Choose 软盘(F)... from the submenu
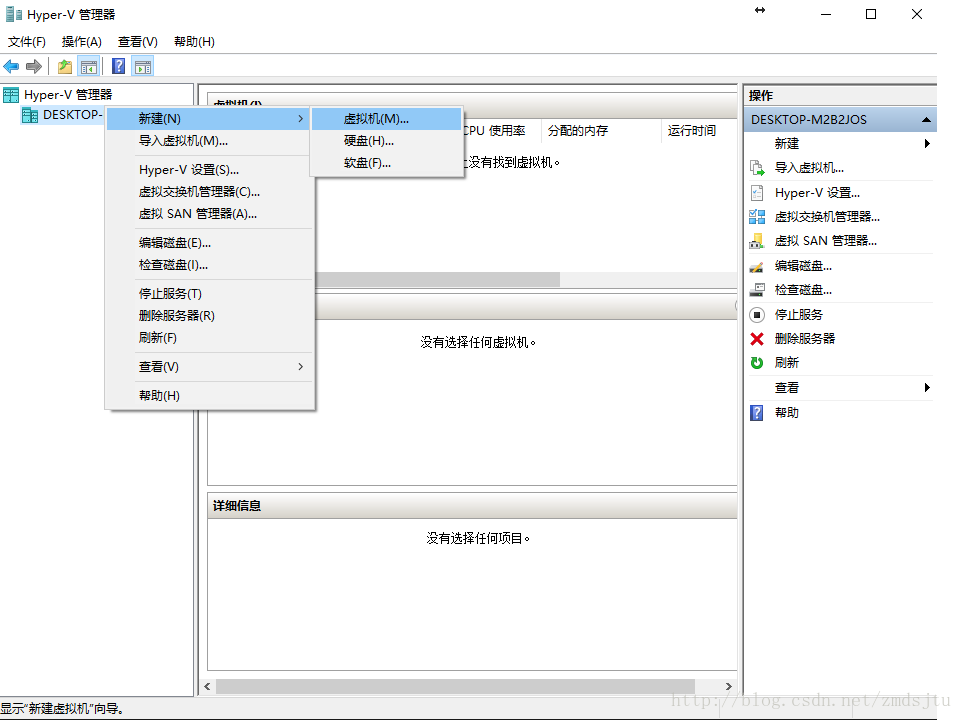 (387, 163)
